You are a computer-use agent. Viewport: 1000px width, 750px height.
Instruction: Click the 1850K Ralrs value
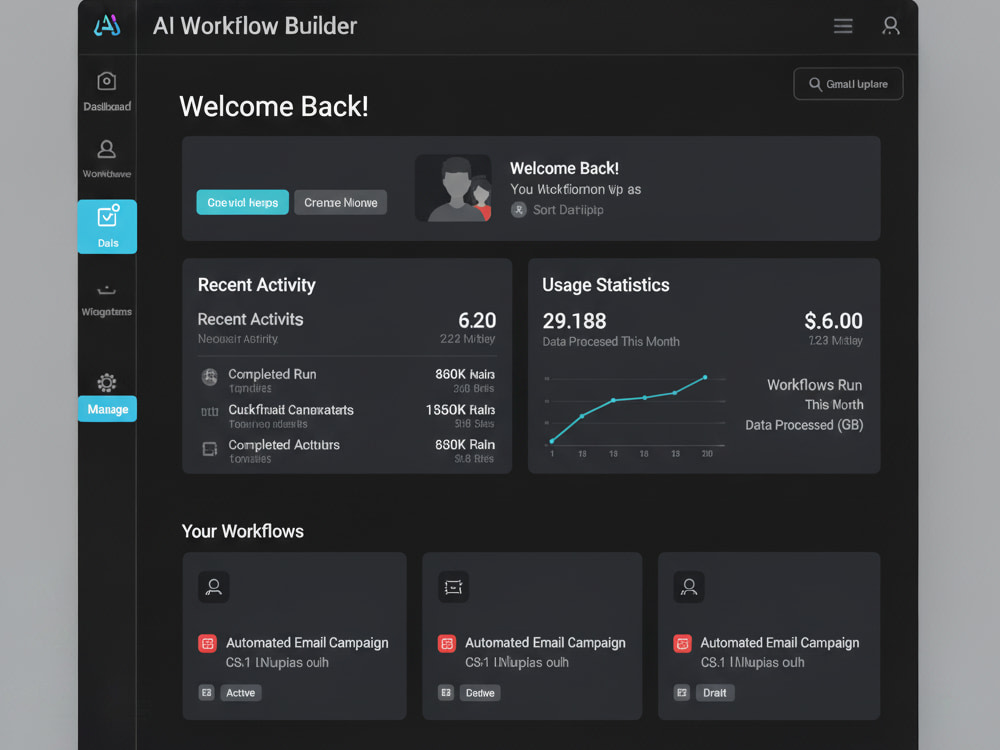point(460,410)
